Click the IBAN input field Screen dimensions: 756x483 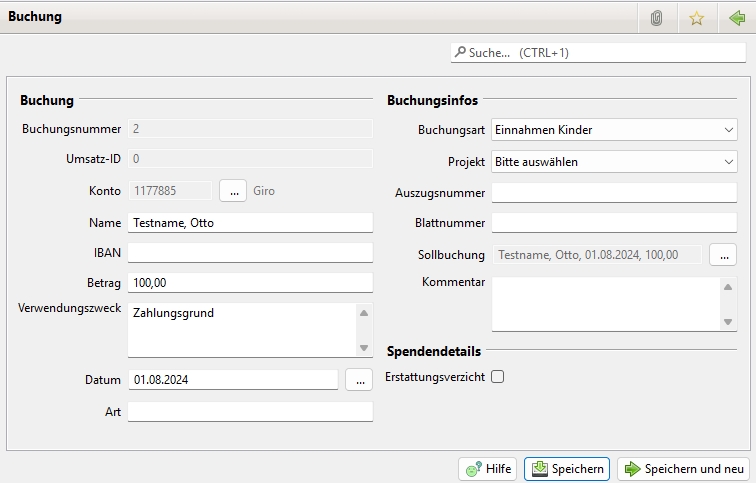pyautogui.click(x=249, y=253)
